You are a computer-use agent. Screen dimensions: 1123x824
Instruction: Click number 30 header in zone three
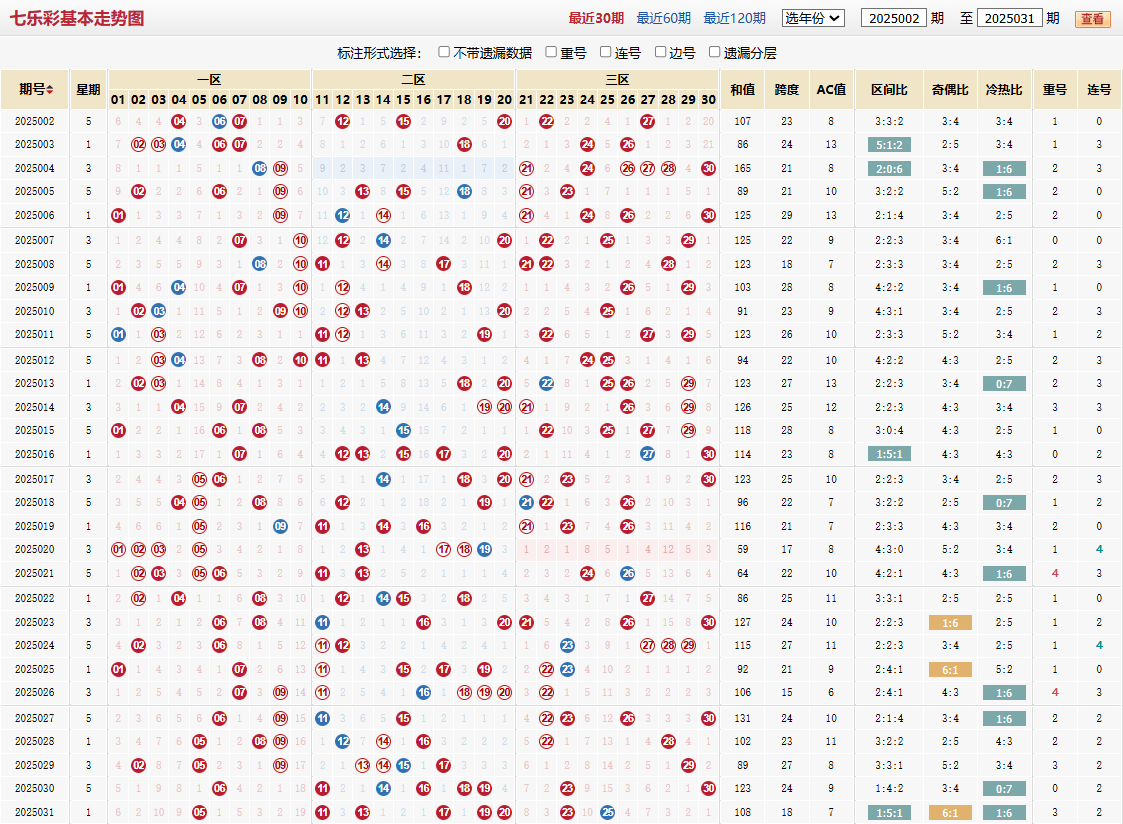[708, 100]
